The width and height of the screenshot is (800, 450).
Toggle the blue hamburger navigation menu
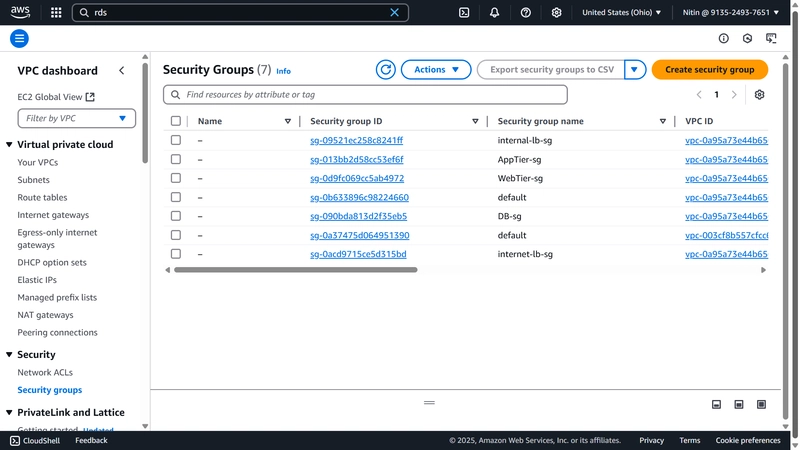point(19,38)
